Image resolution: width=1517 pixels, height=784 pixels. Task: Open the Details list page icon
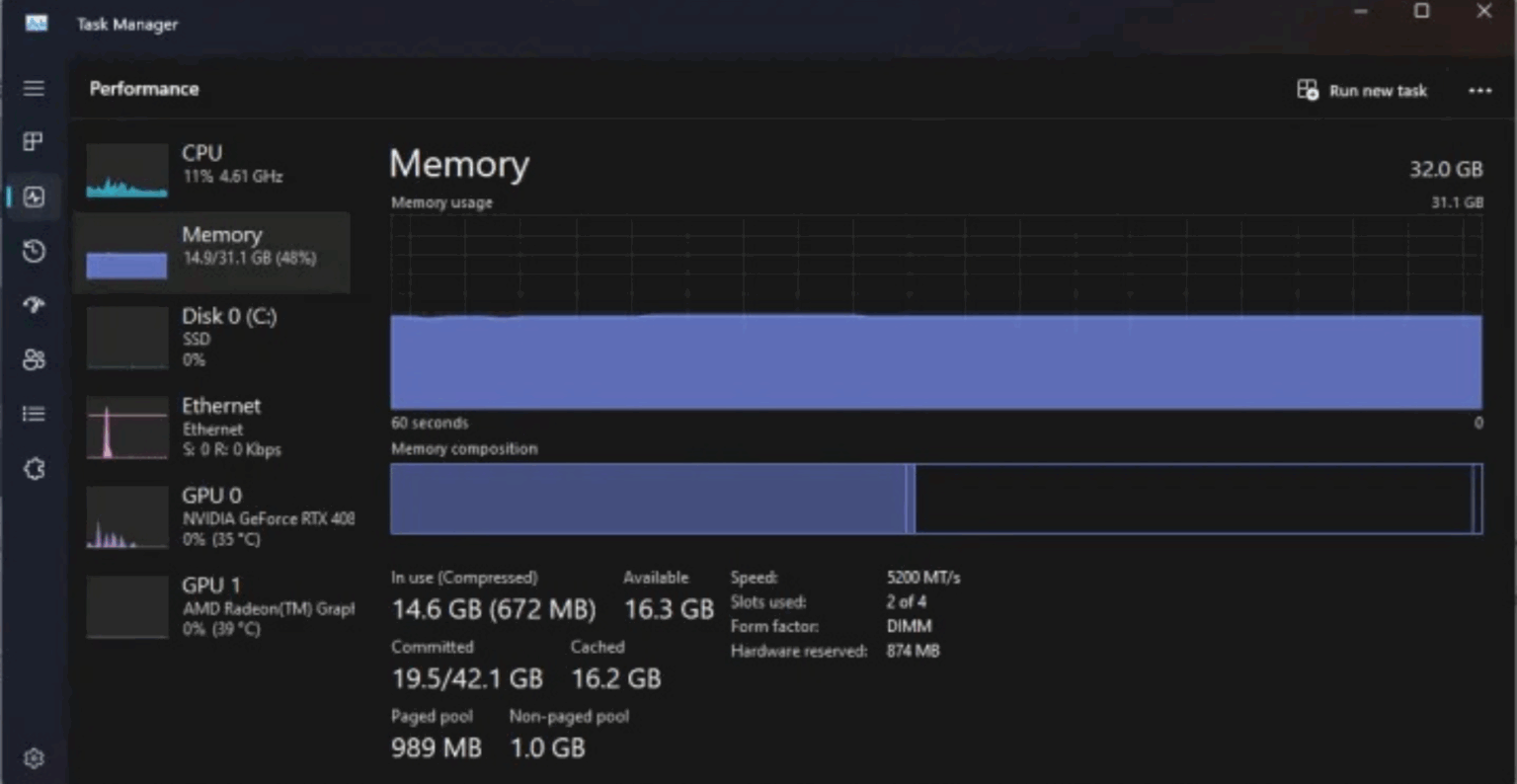tap(34, 414)
